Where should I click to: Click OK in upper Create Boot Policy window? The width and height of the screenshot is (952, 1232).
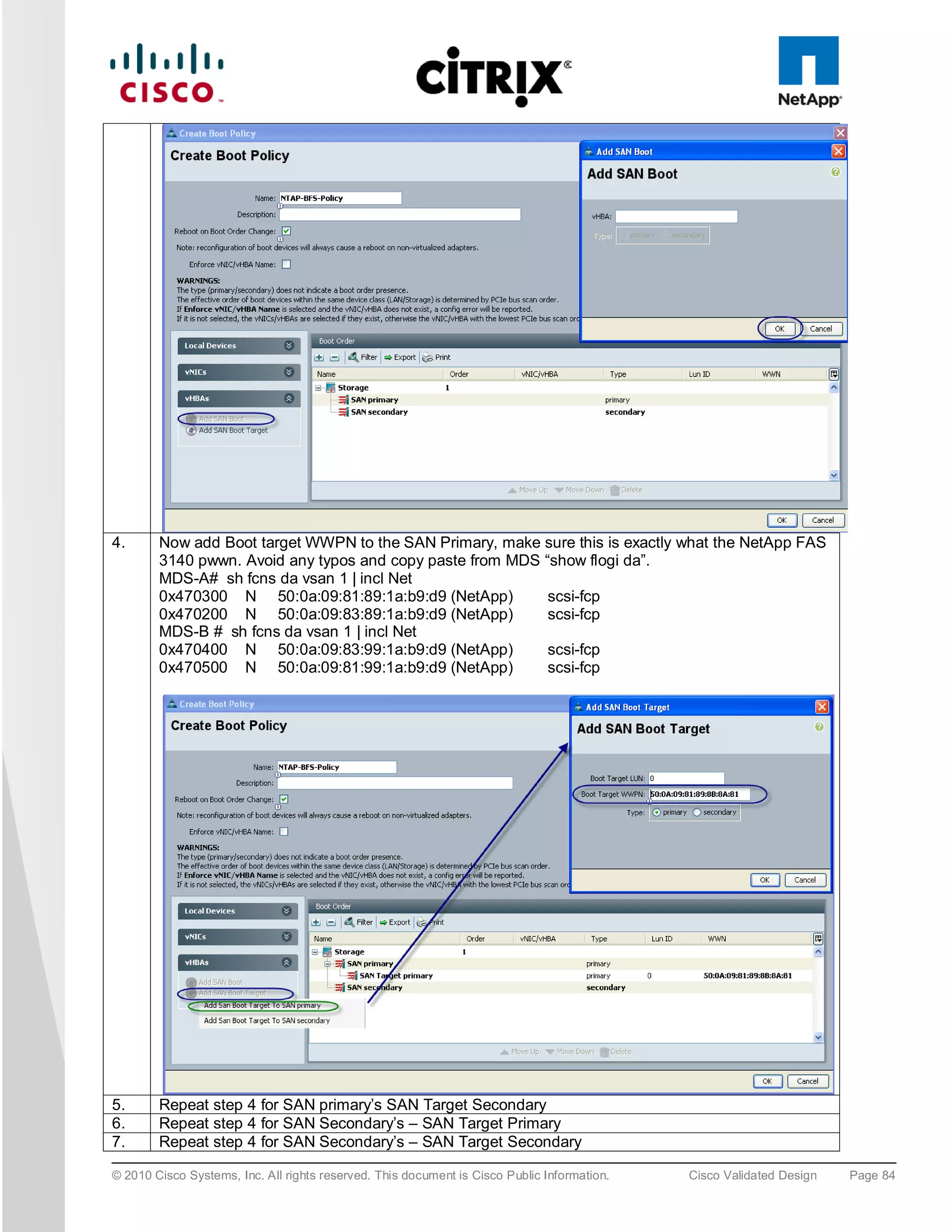pyautogui.click(x=782, y=520)
